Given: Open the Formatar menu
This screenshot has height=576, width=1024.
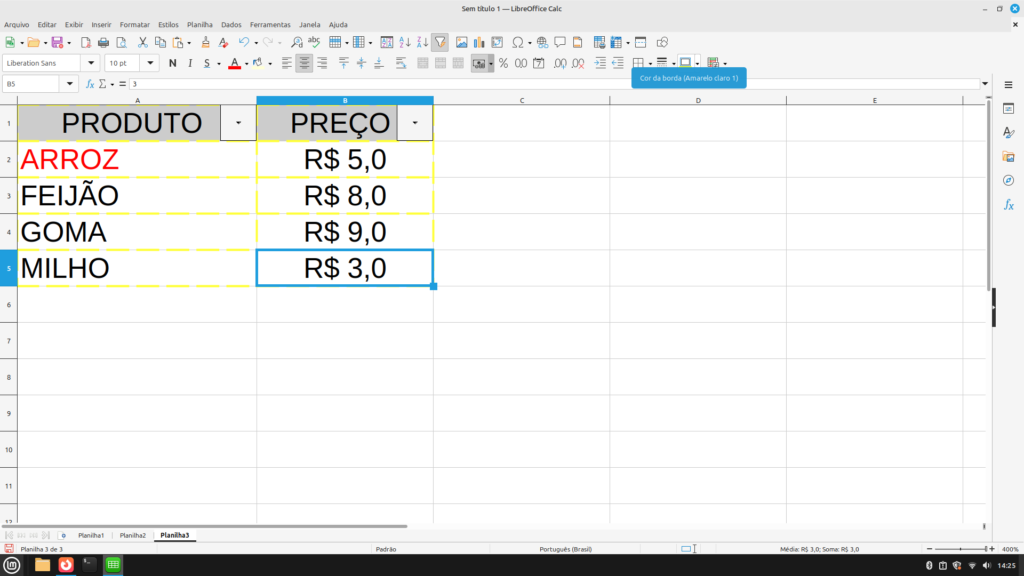Looking at the screenshot, I should (134, 24).
